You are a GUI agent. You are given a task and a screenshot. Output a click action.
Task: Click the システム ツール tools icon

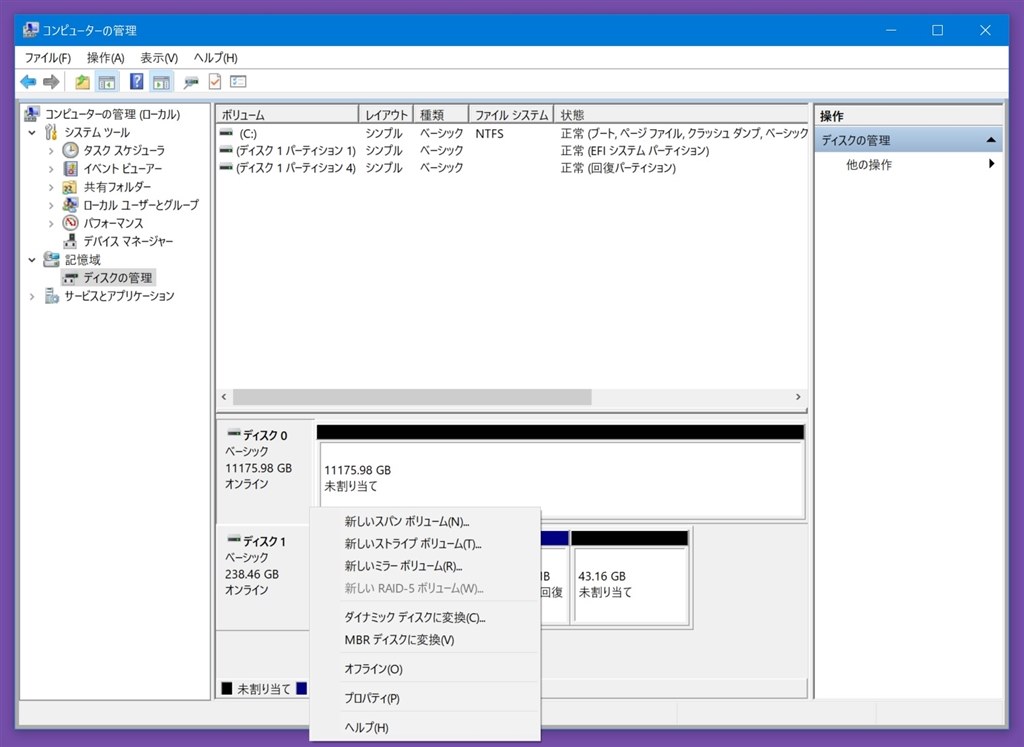point(52,132)
